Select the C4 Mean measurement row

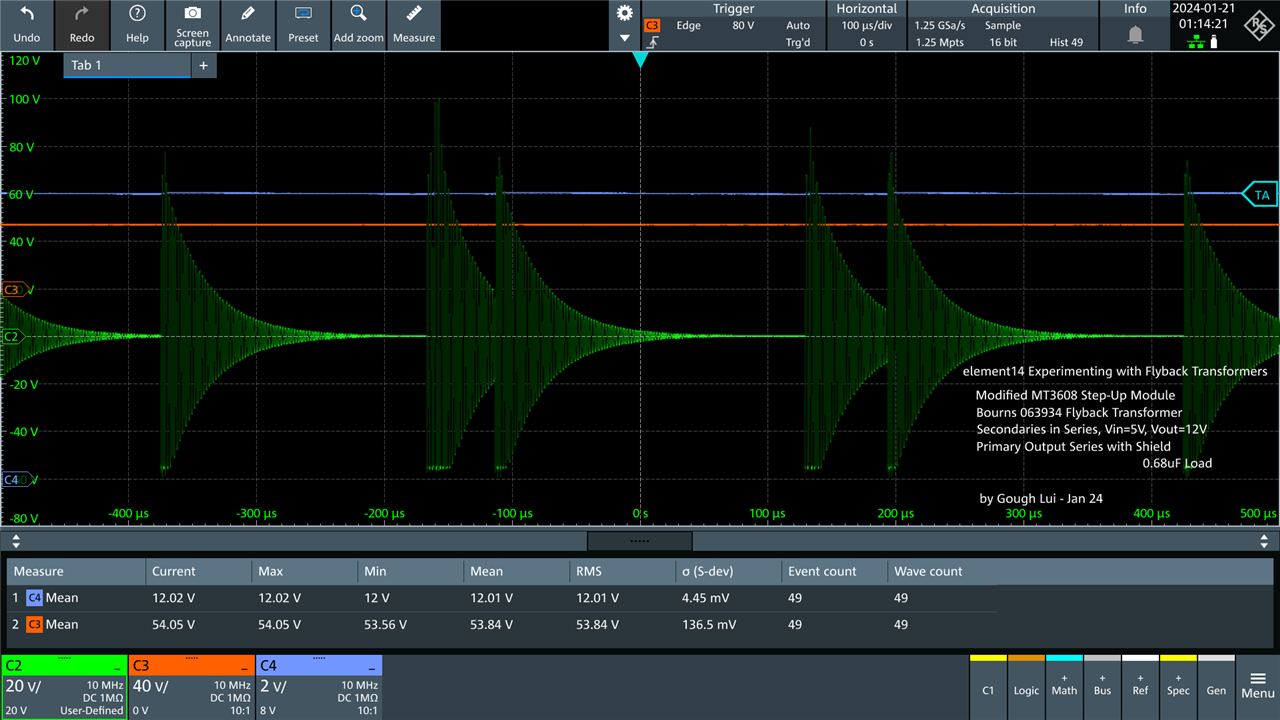[x=501, y=598]
